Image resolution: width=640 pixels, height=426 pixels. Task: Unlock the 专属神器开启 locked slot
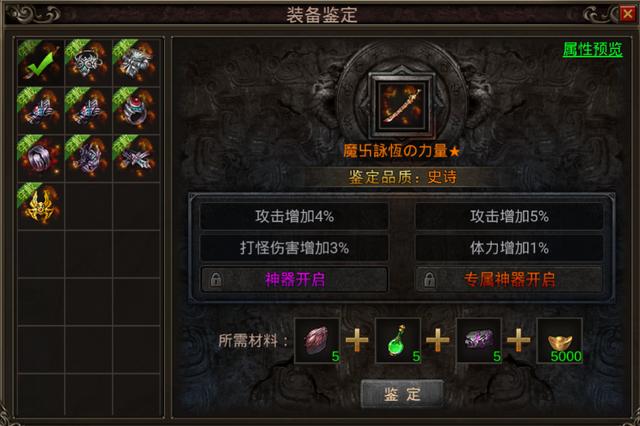[509, 280]
